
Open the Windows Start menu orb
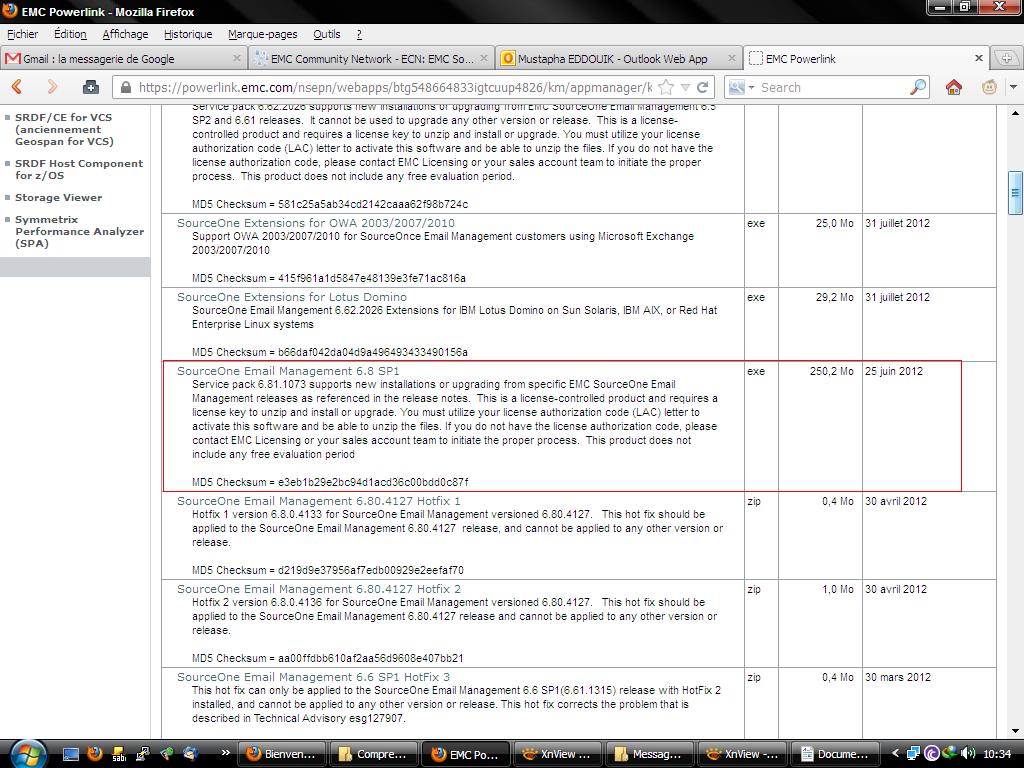pyautogui.click(x=27, y=754)
